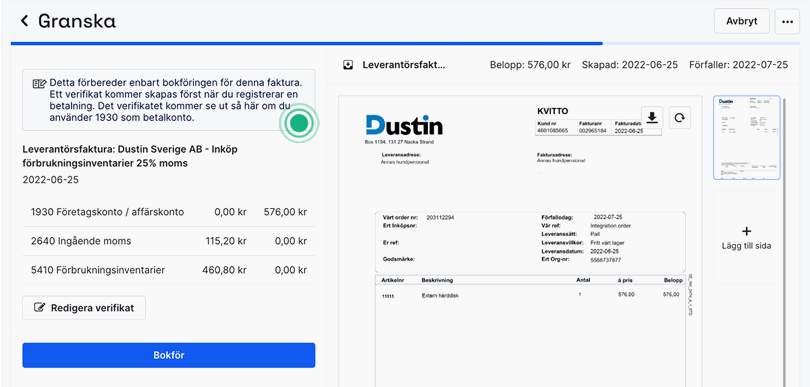The image size is (810, 387).
Task: Rotate the document with the rotate icon
Action: 680,118
